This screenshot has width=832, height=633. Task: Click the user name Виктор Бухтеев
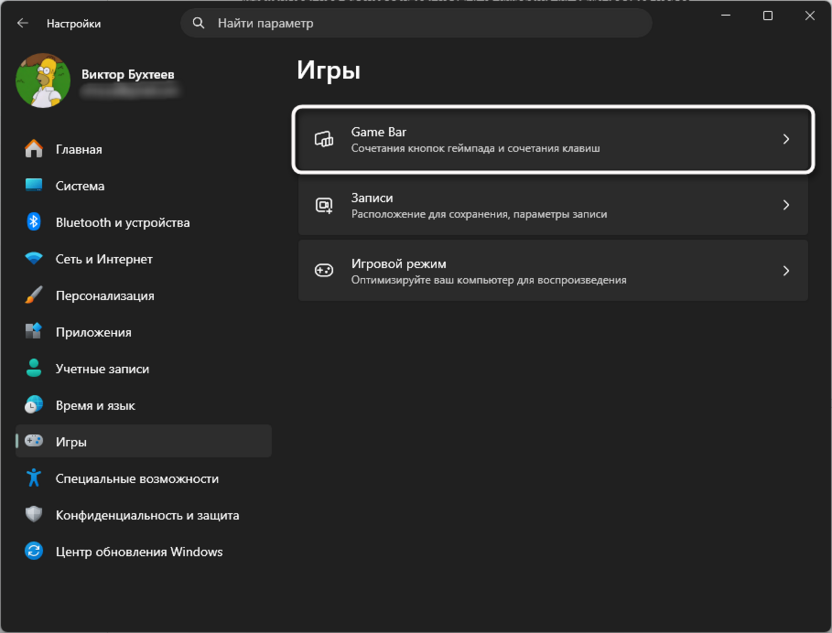coord(127,74)
